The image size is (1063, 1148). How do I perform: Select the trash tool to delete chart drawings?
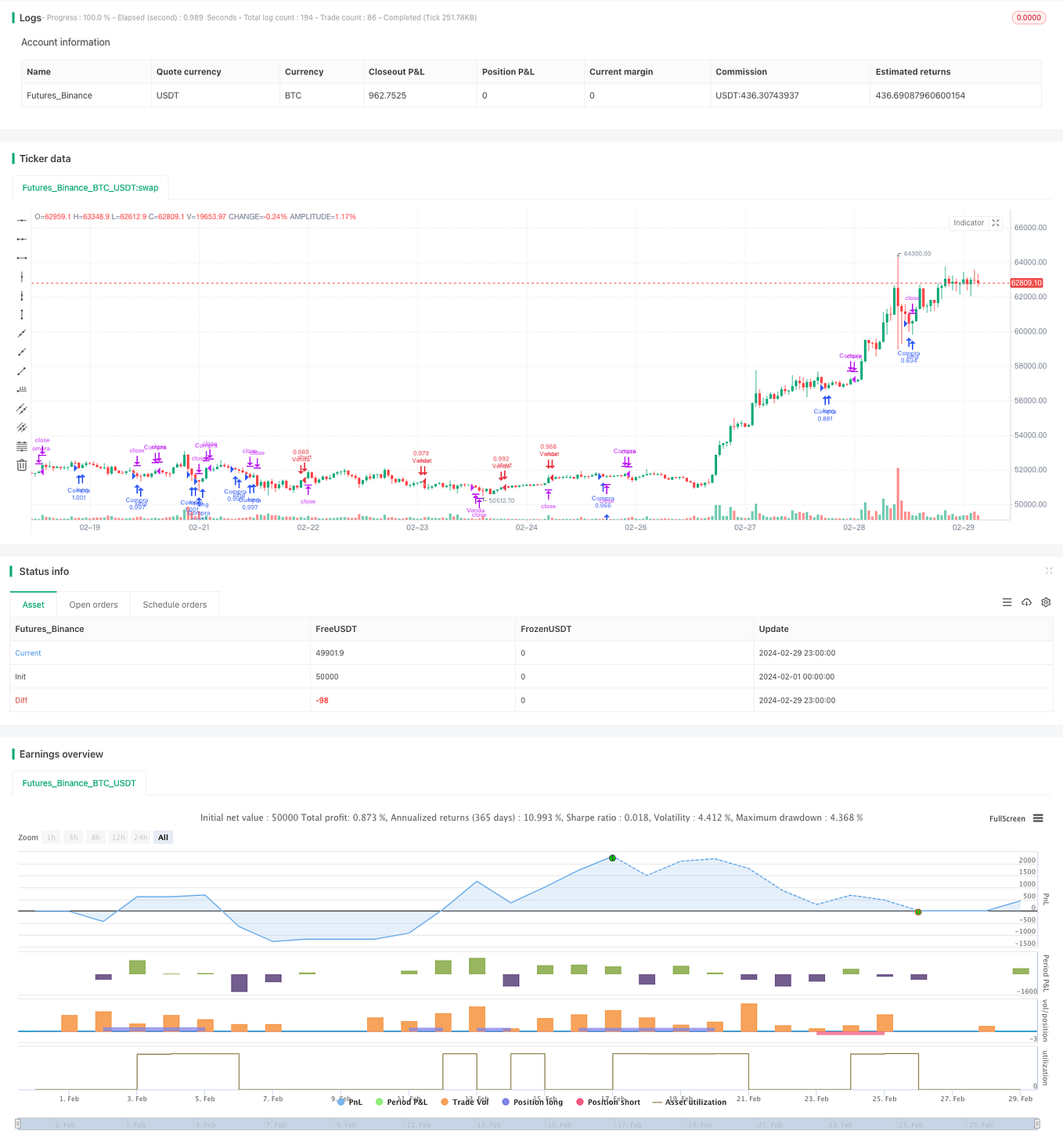(x=21, y=464)
